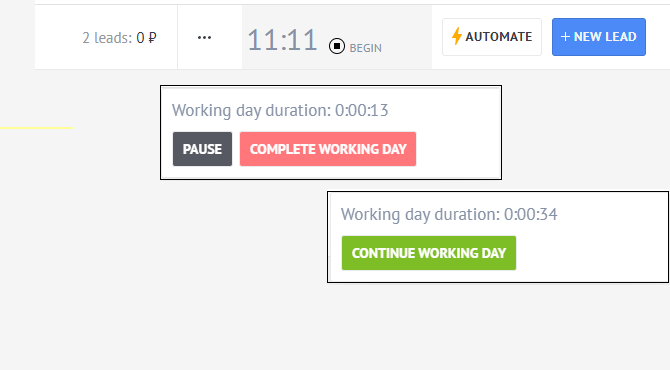Create a lead with NEW LEAD button
Screen dimensions: 670x370
[599, 37]
